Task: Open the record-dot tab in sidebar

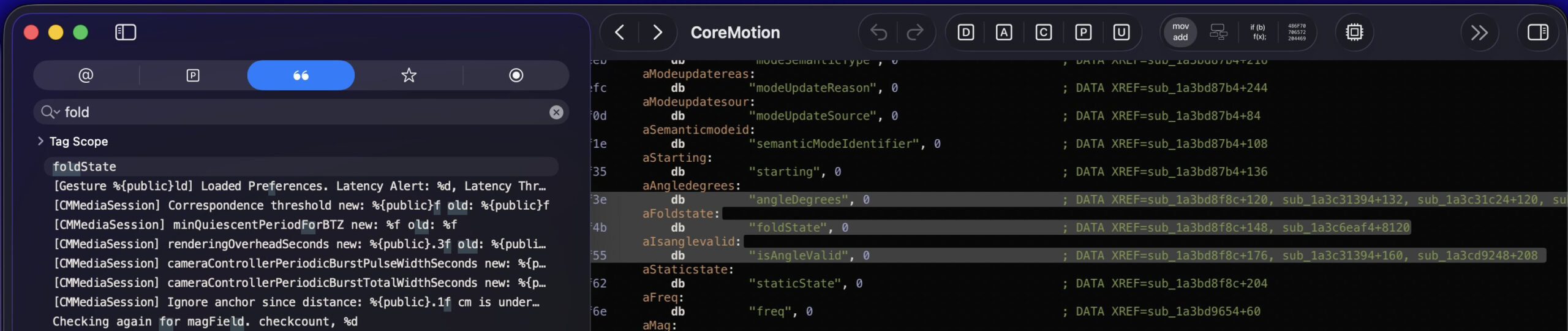Action: click(x=516, y=75)
